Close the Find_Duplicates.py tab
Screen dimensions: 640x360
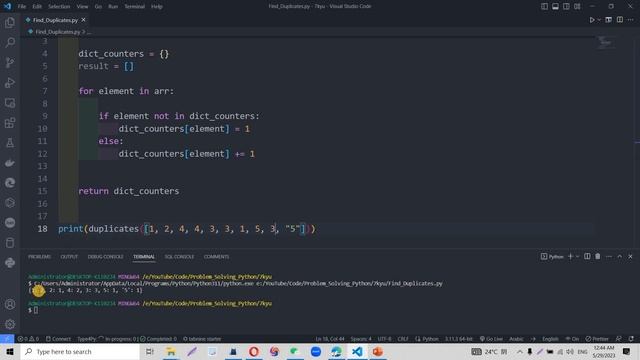(83, 20)
